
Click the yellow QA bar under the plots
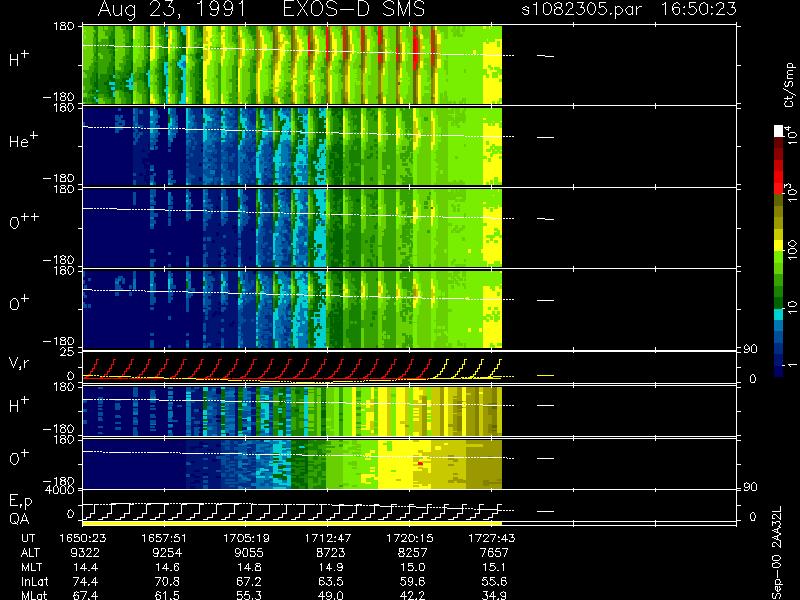(292, 523)
